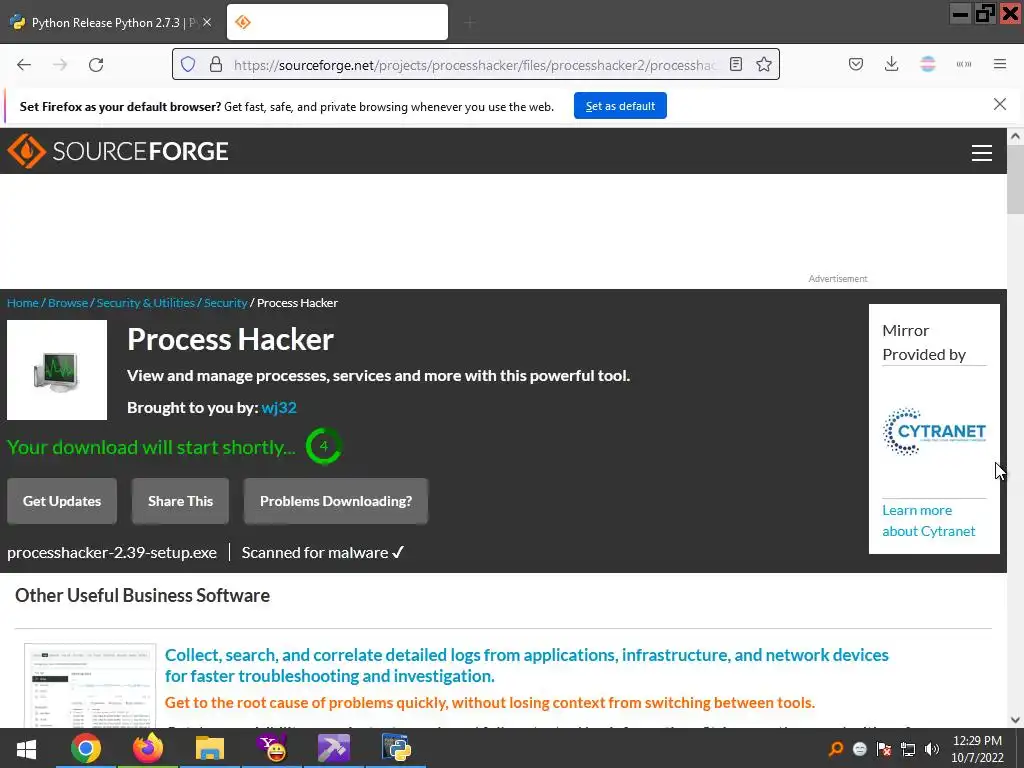This screenshot has width=1024, height=768.
Task: Open the wj32 author link
Action: (x=279, y=408)
